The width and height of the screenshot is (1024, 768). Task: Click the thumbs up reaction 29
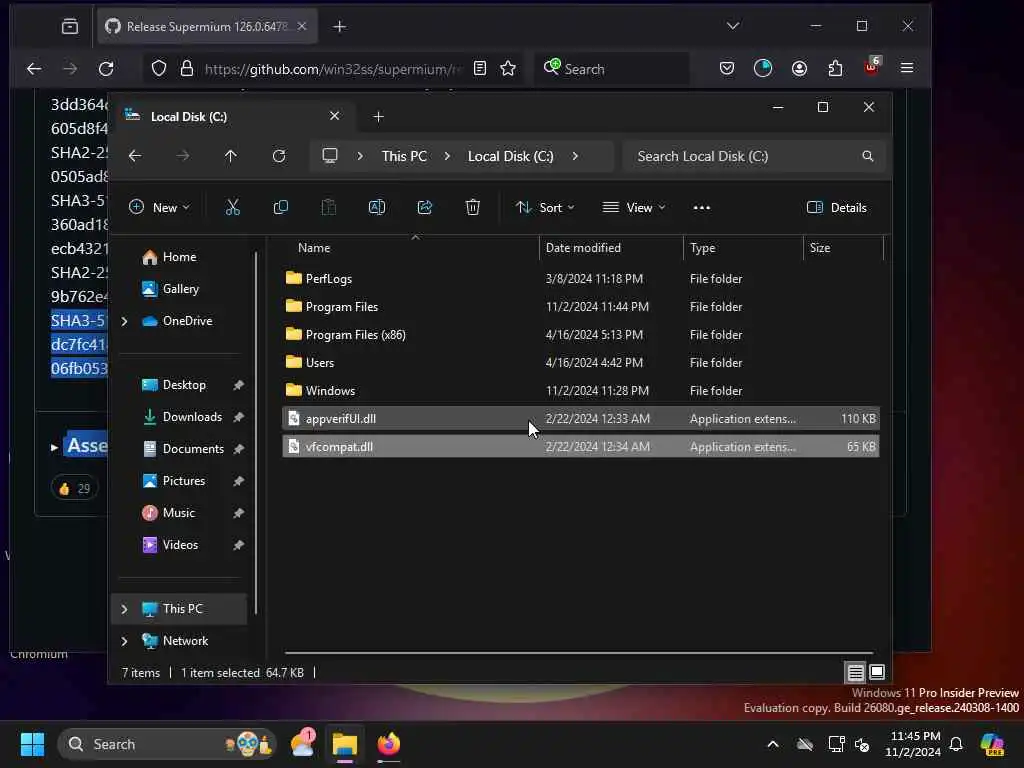pos(74,488)
